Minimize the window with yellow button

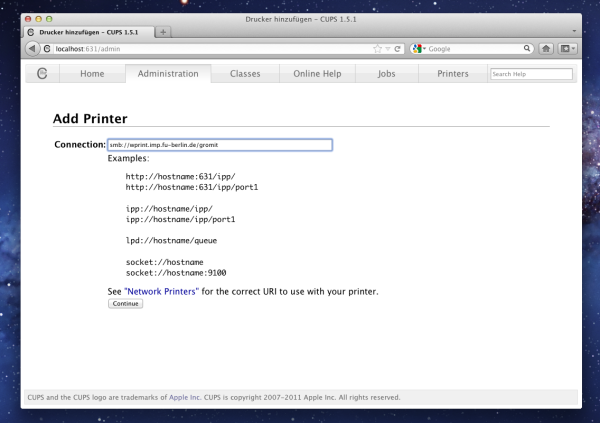38,19
